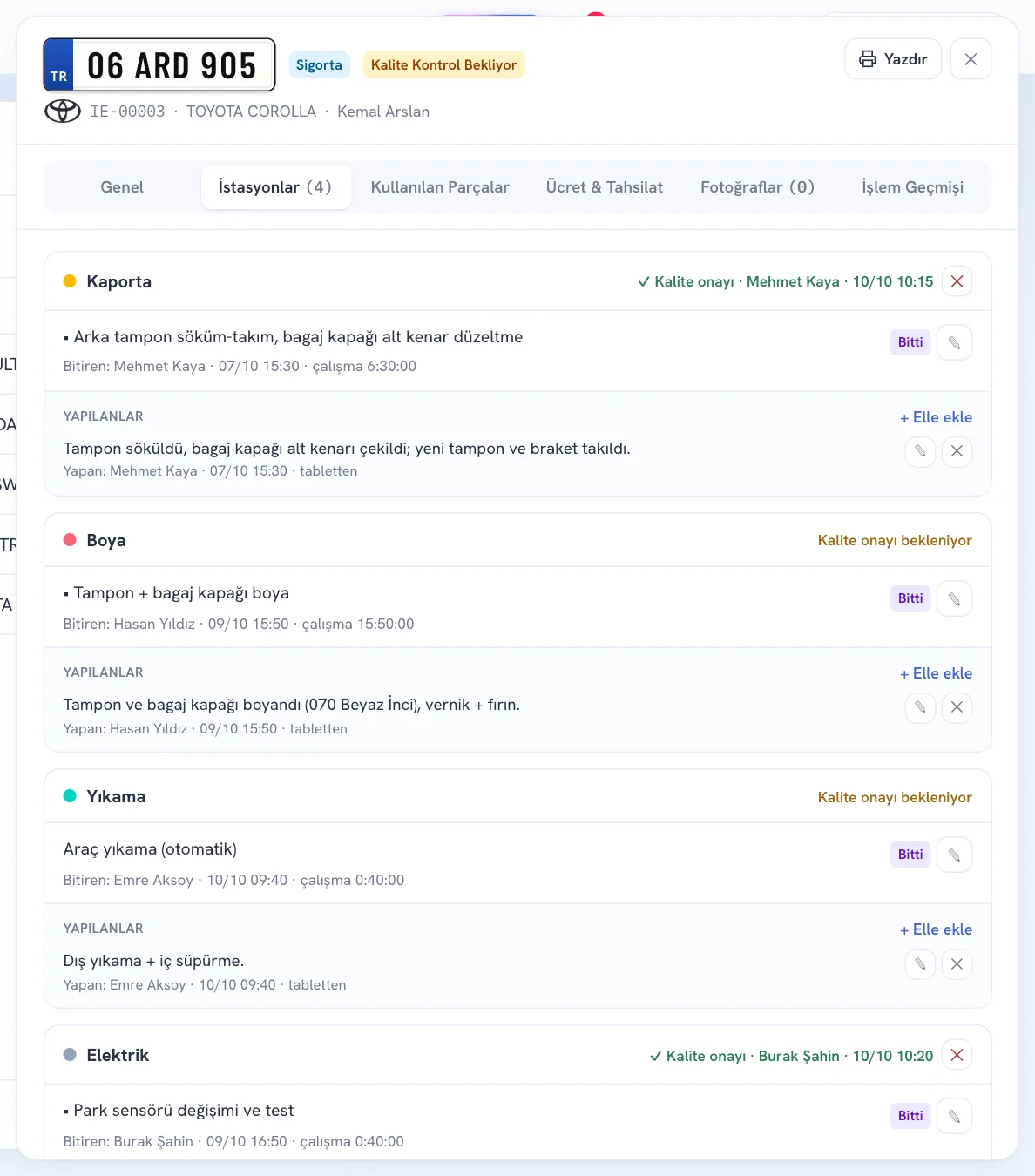
Task: Open the Ücret & Tahsilat tab
Action: tap(605, 187)
